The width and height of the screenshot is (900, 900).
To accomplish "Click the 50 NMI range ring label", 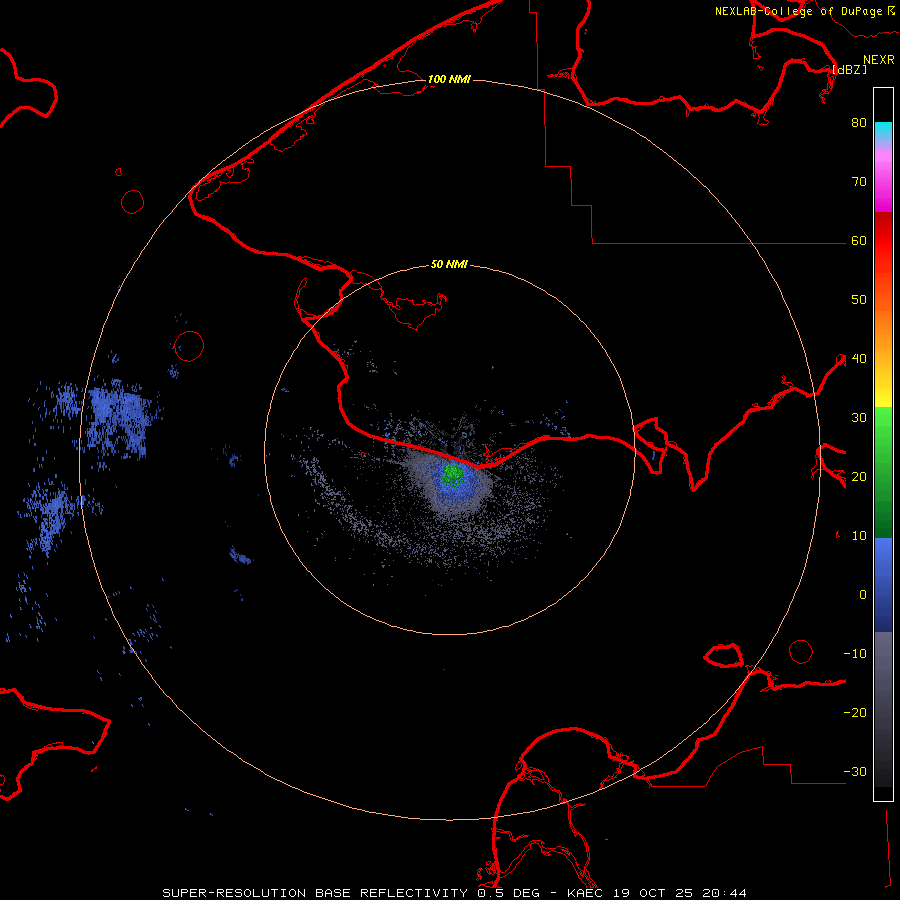I will coord(449,265).
